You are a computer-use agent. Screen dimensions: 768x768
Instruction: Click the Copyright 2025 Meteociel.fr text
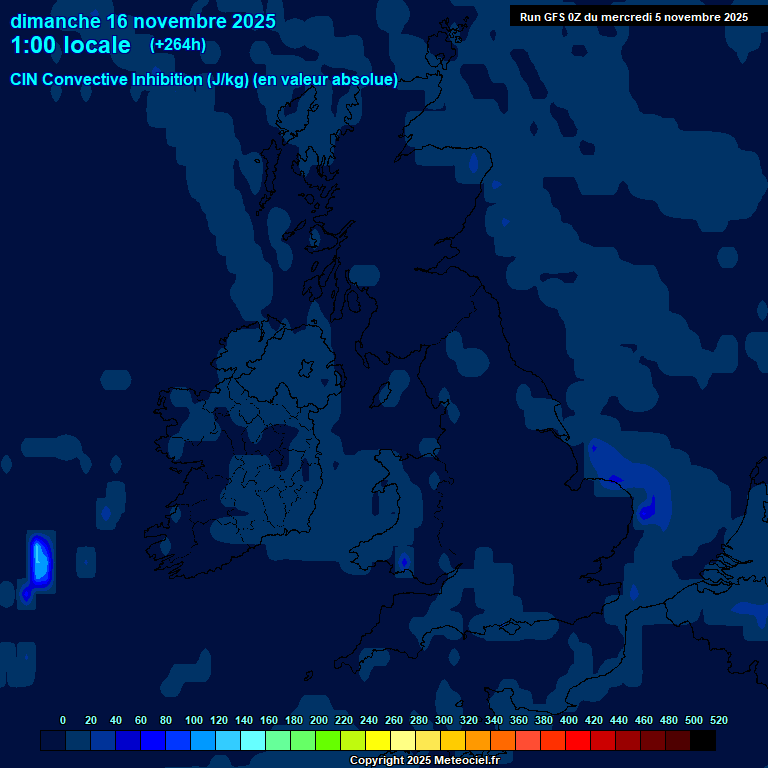[424, 761]
